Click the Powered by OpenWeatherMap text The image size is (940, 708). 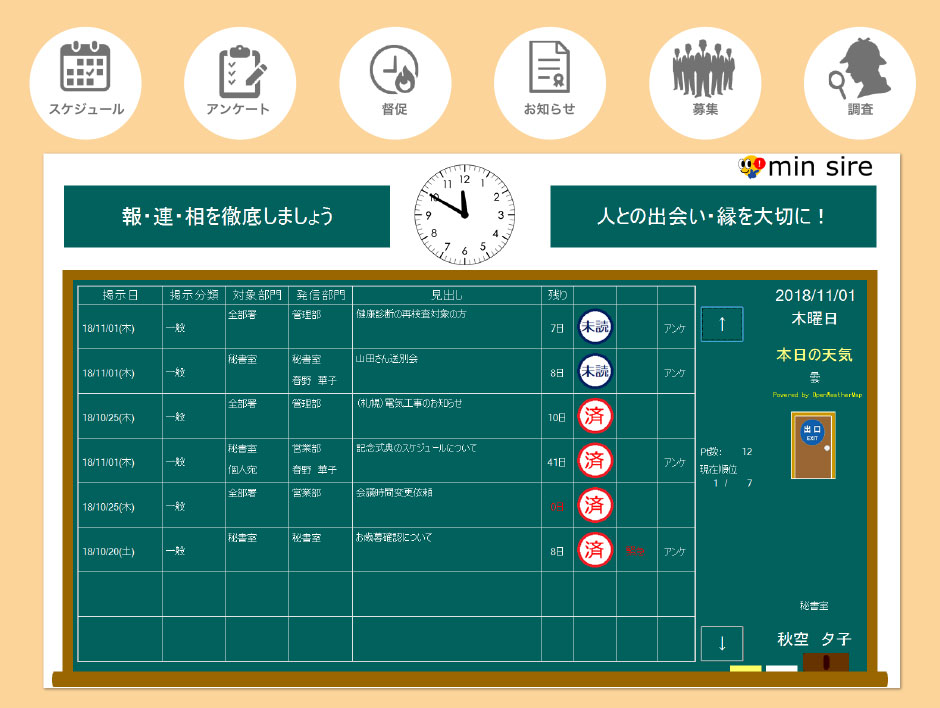817,395
